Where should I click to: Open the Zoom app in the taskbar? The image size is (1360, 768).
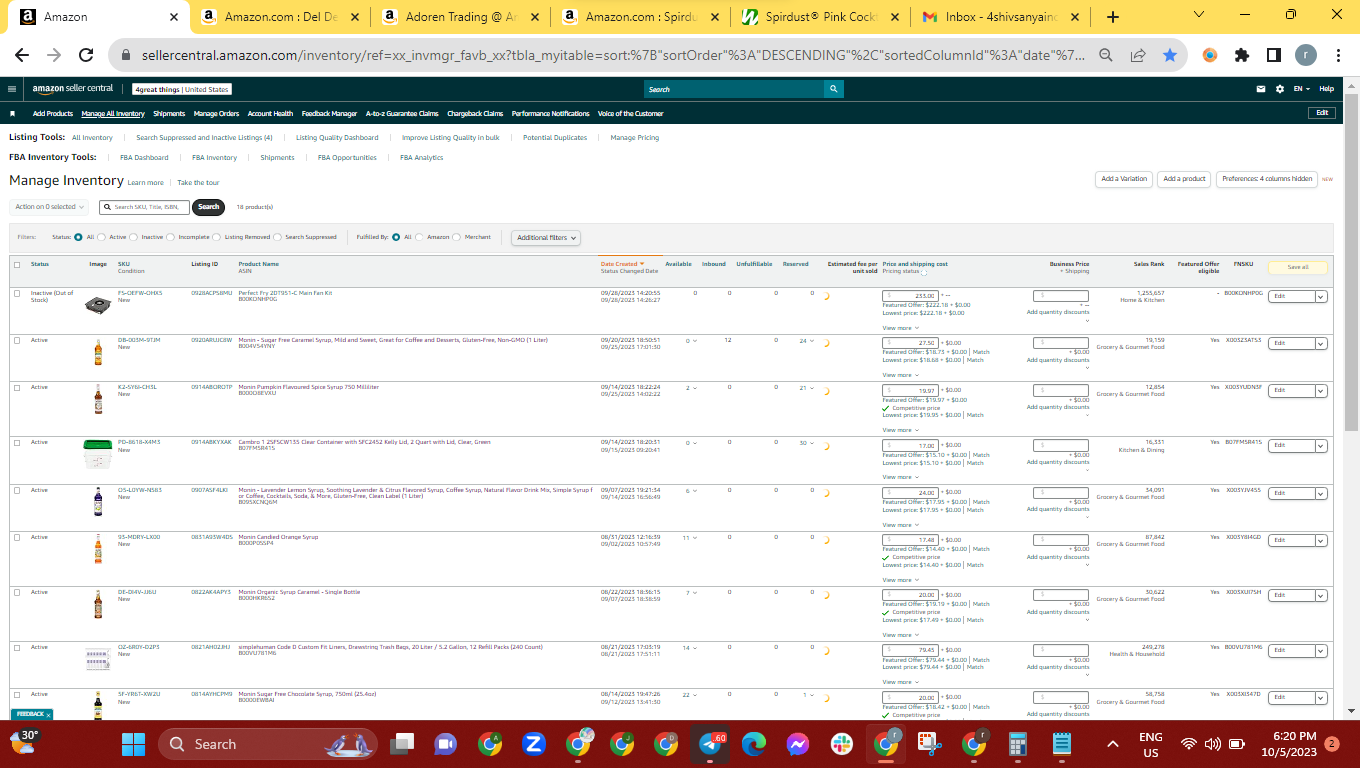[533, 744]
